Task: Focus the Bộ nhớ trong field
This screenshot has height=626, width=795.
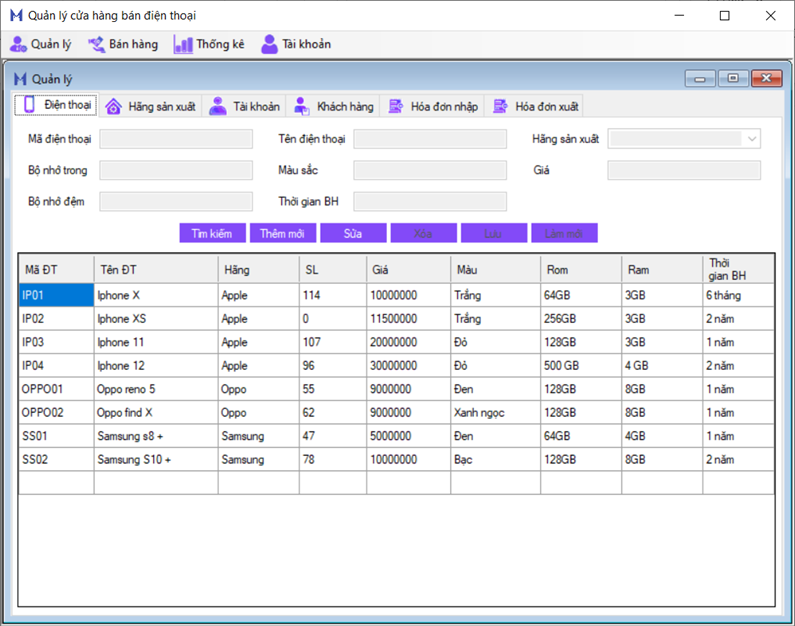Action: (176, 170)
